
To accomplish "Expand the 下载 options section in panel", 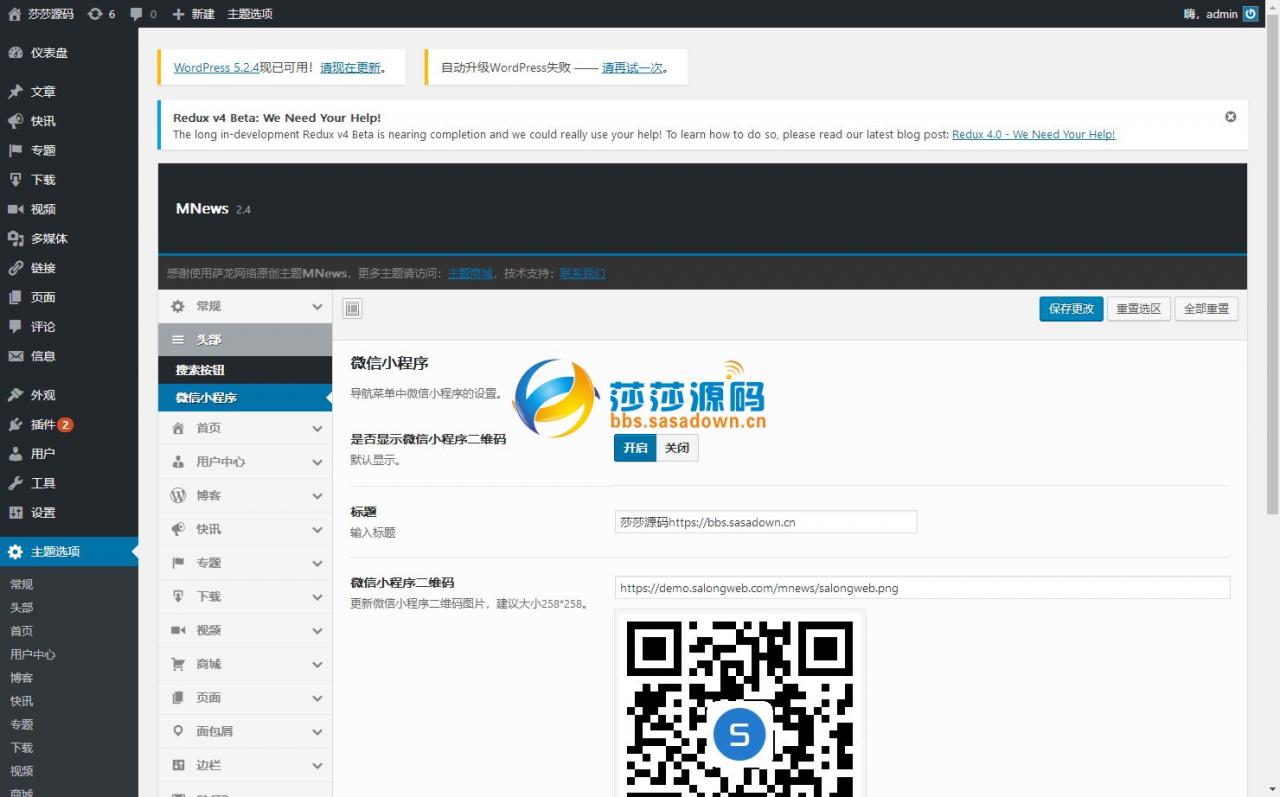I will click(x=245, y=596).
